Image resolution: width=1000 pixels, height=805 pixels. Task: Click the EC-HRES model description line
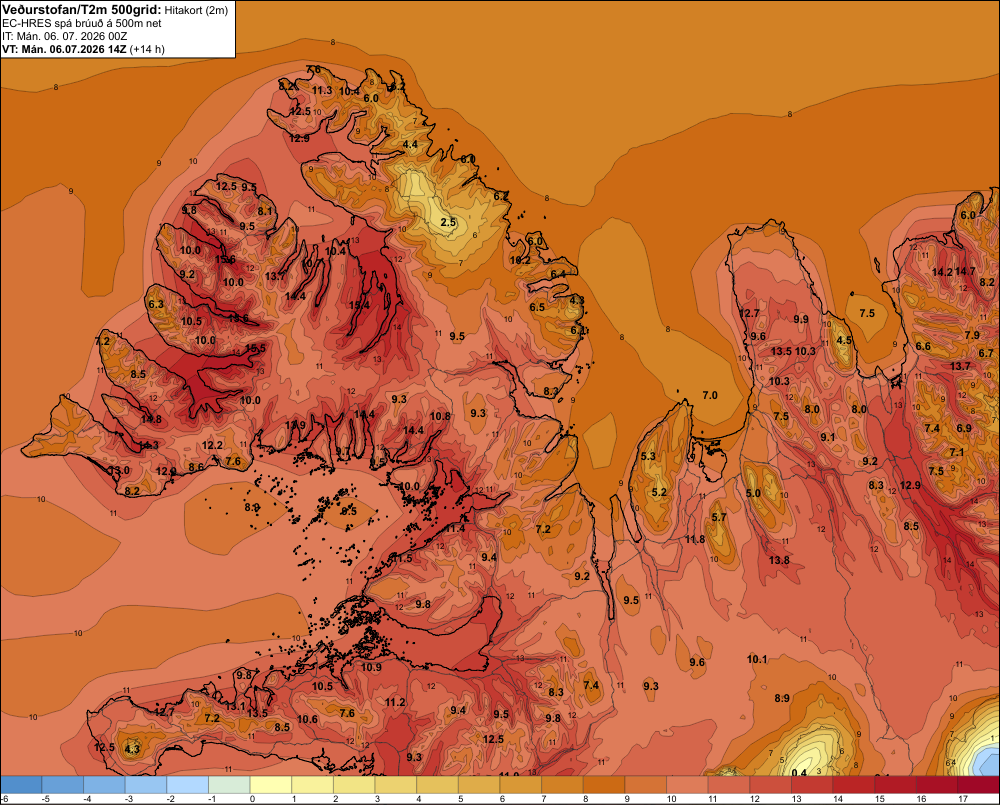click(x=82, y=23)
